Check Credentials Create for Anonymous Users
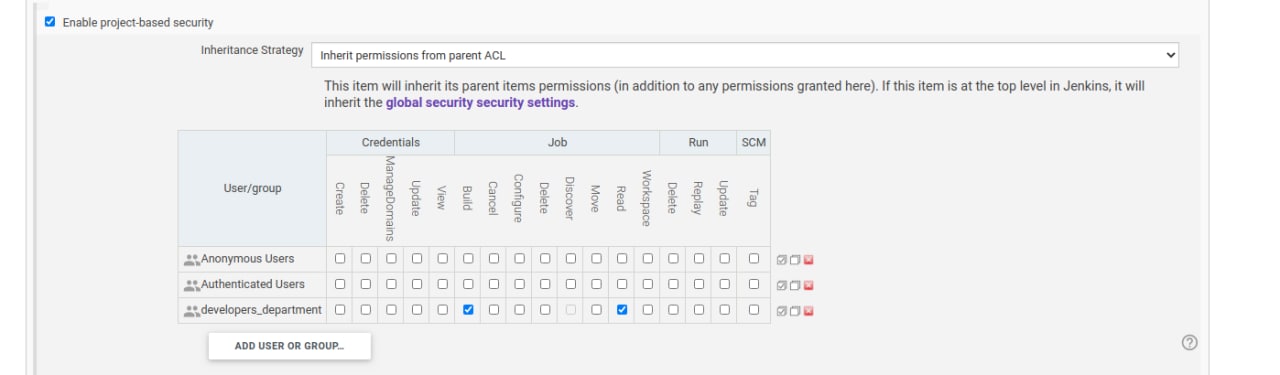 pos(340,258)
